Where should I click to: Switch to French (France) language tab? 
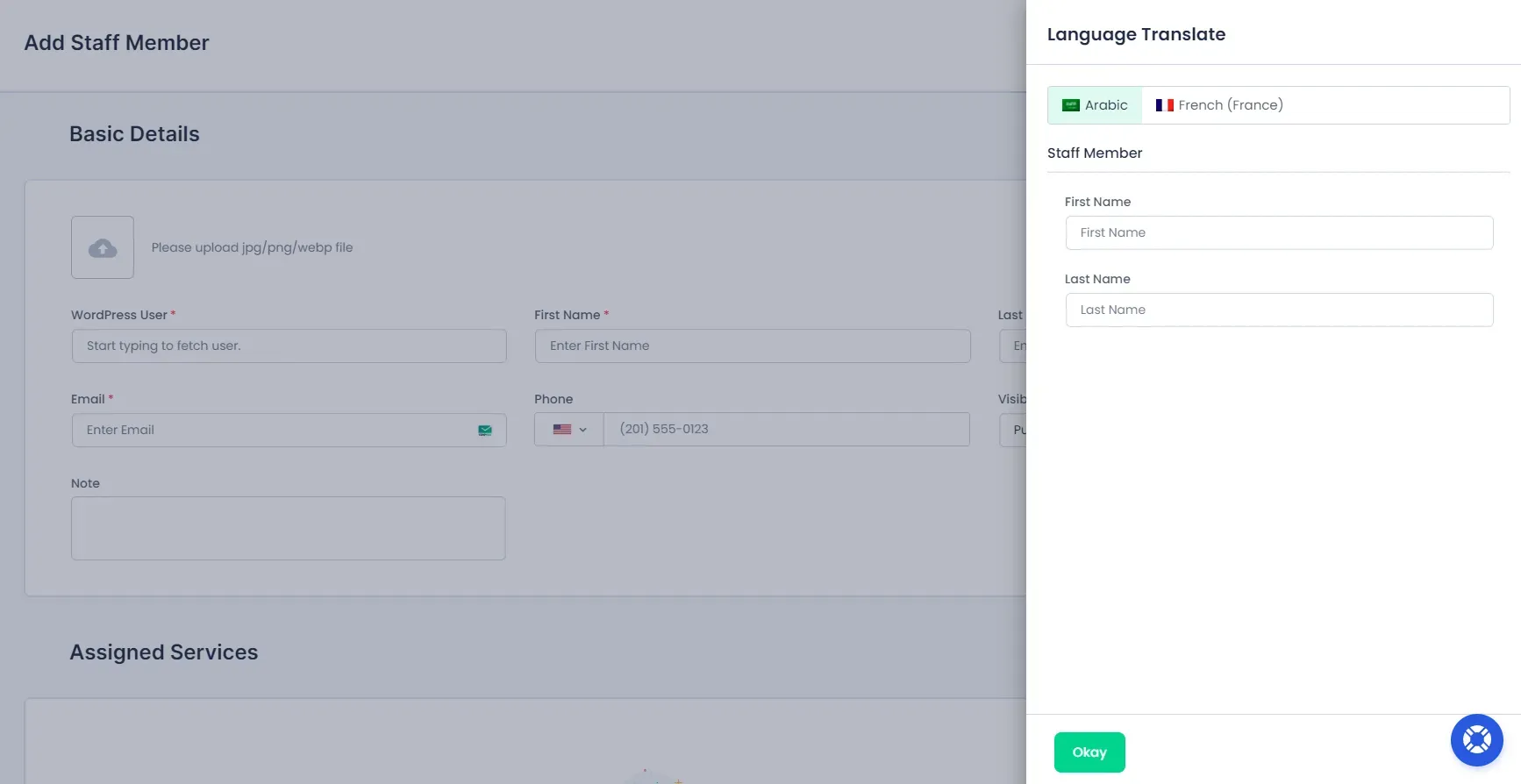pyautogui.click(x=1219, y=105)
